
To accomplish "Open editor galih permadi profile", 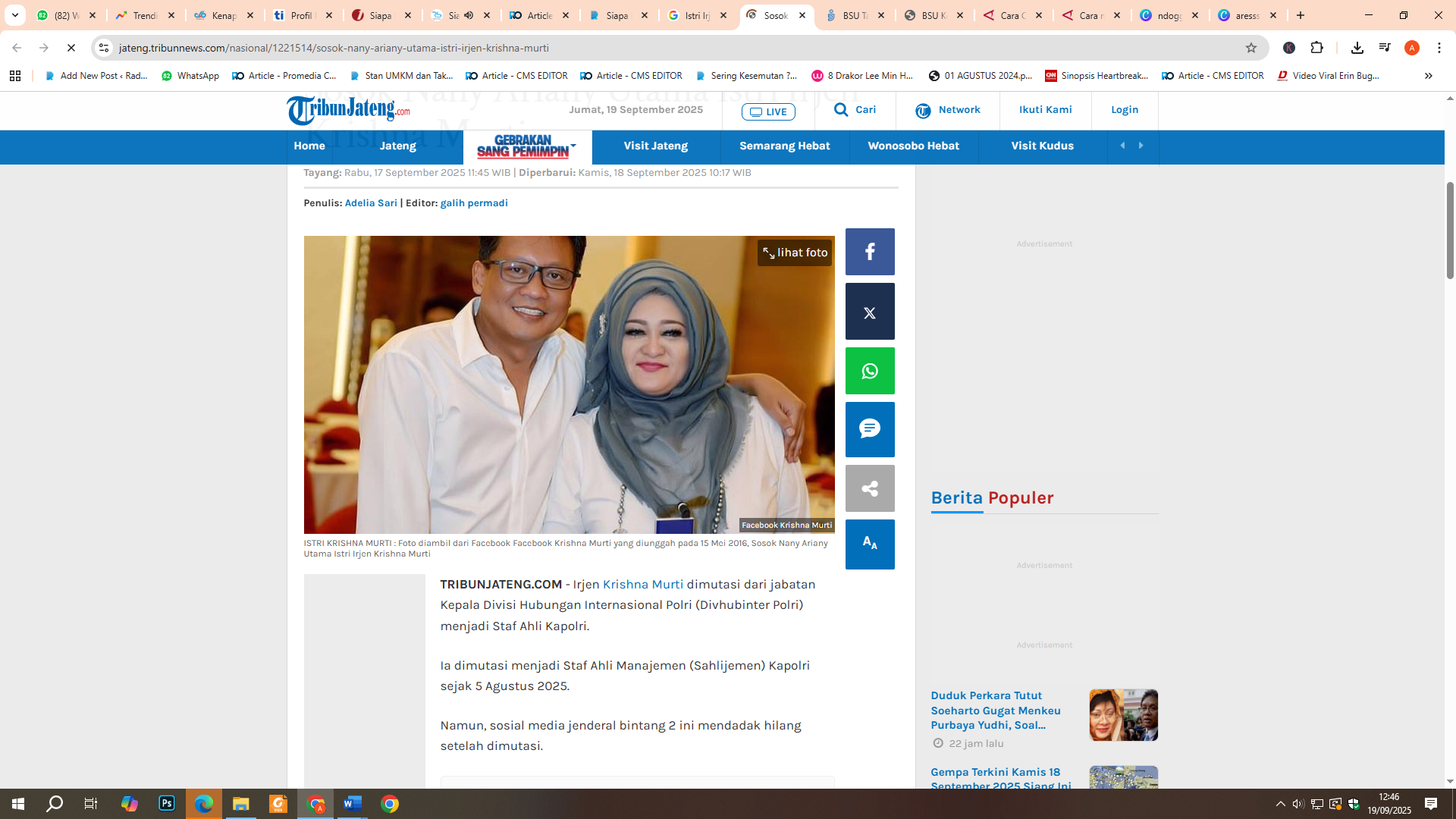I will click(474, 203).
